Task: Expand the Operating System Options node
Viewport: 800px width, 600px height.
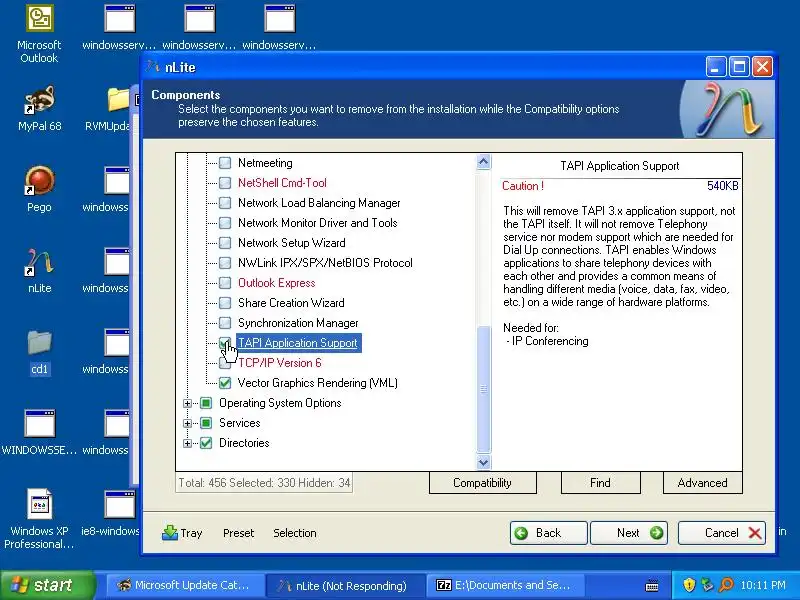Action: tap(187, 404)
